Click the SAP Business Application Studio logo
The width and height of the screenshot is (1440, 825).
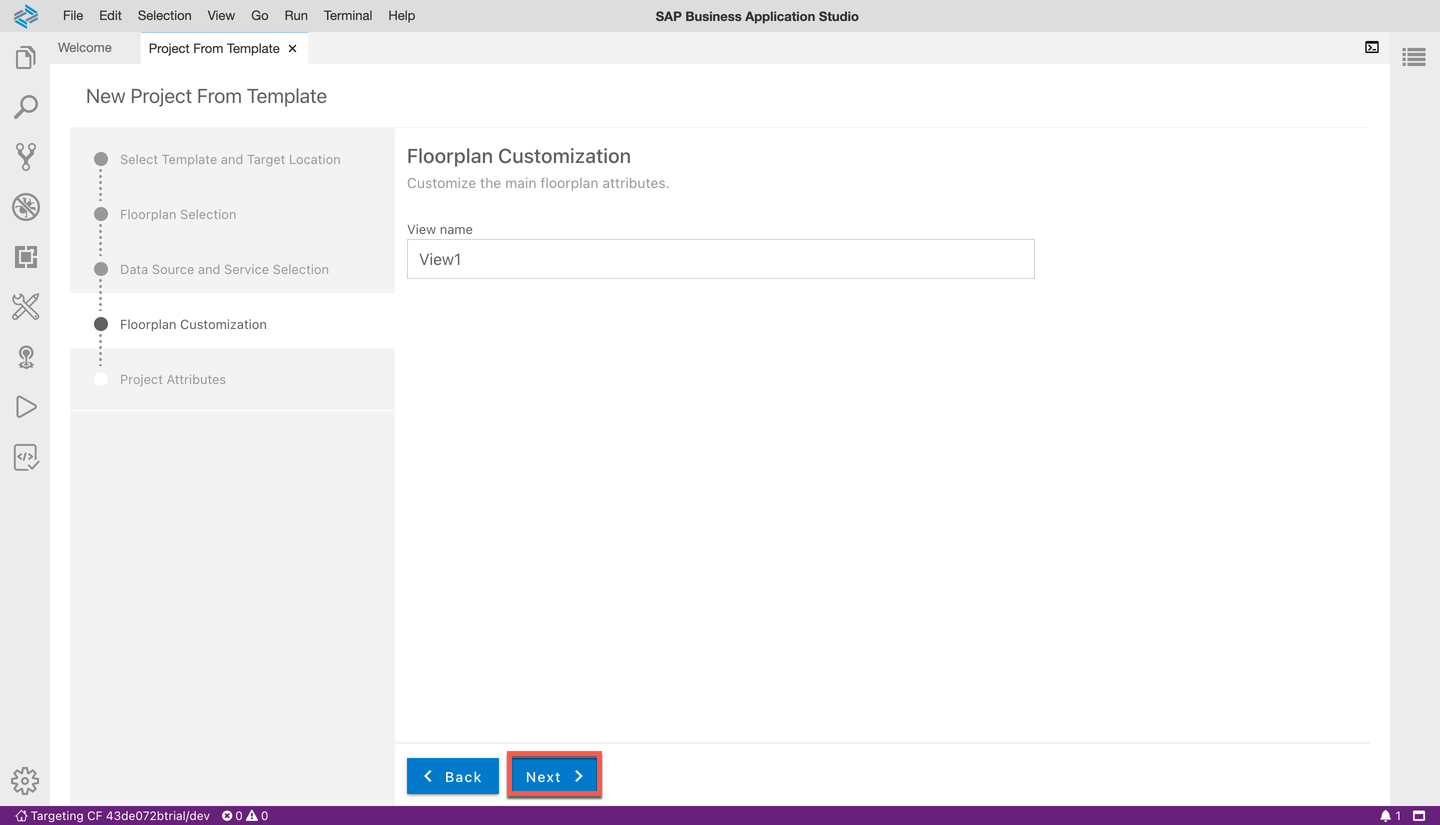click(x=25, y=16)
